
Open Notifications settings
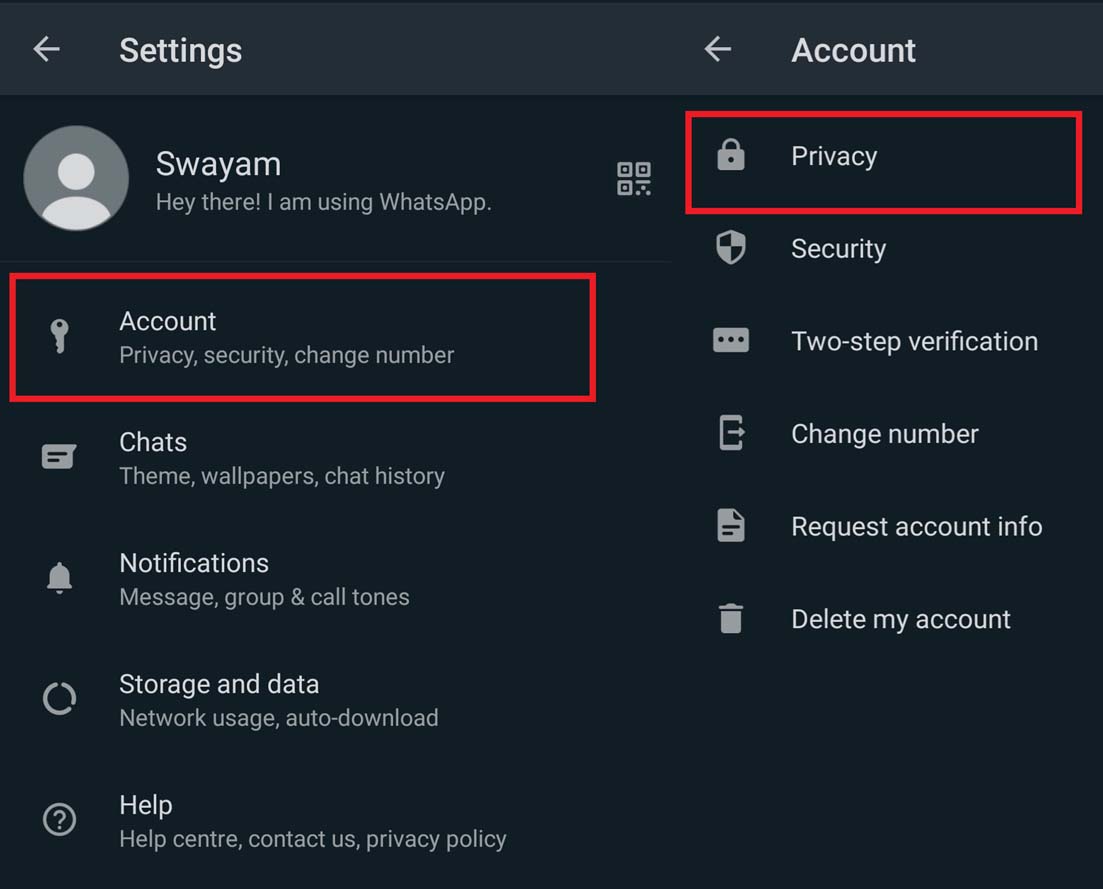336,579
